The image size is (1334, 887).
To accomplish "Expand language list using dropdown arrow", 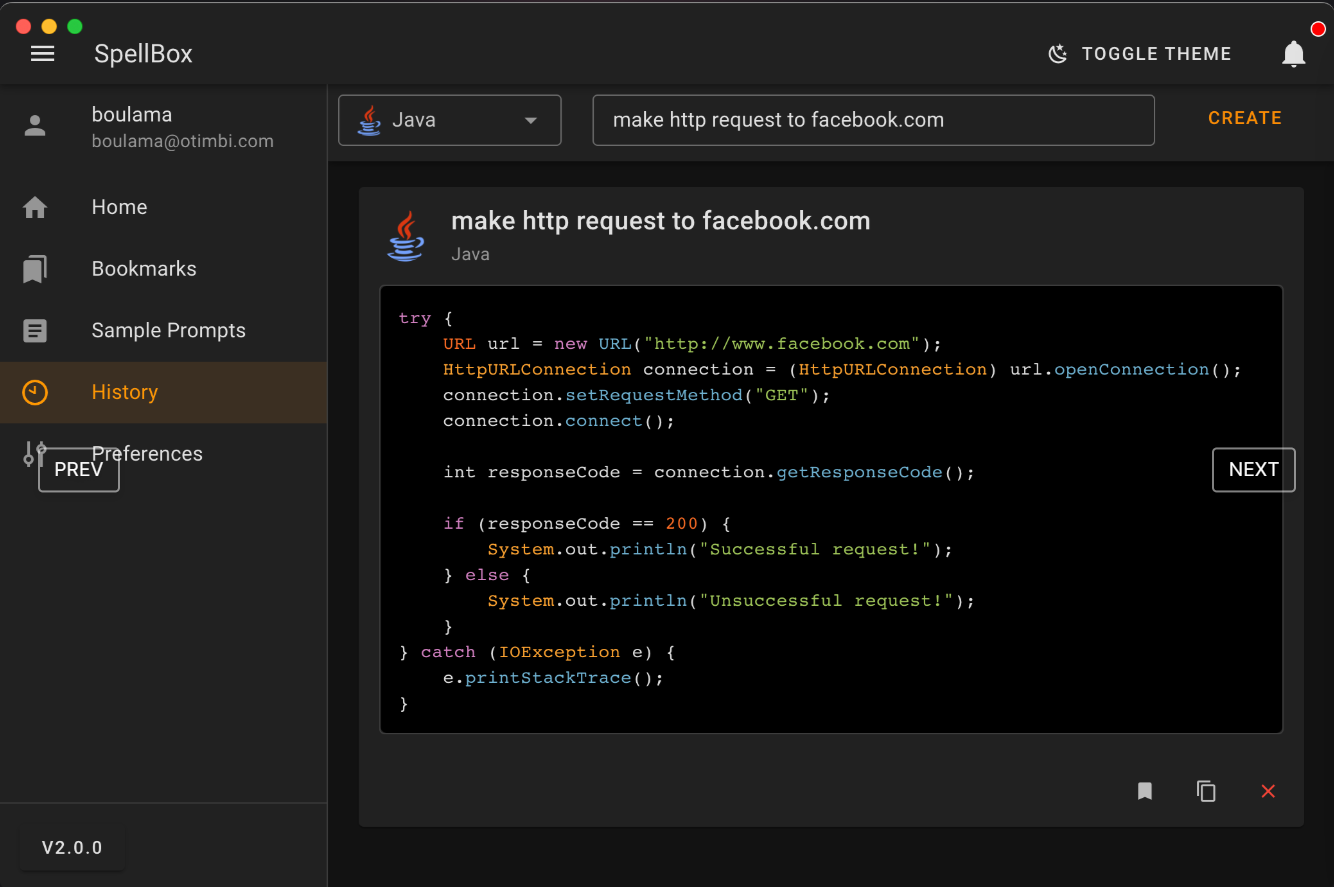I will coord(531,121).
